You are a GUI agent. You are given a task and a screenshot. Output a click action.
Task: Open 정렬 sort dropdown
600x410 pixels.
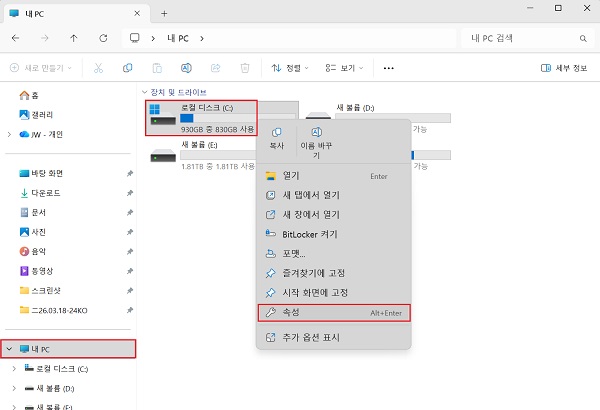pyautogui.click(x=290, y=68)
